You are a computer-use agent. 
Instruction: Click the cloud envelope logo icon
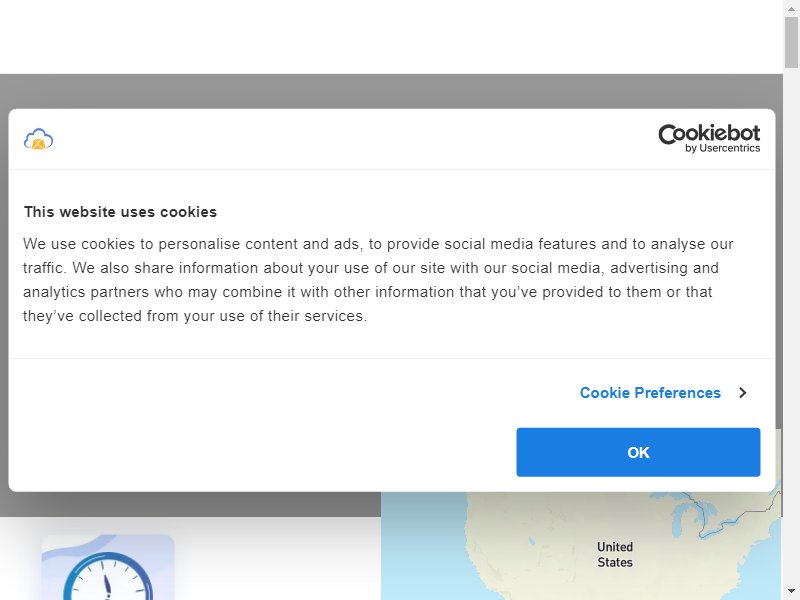click(x=39, y=139)
